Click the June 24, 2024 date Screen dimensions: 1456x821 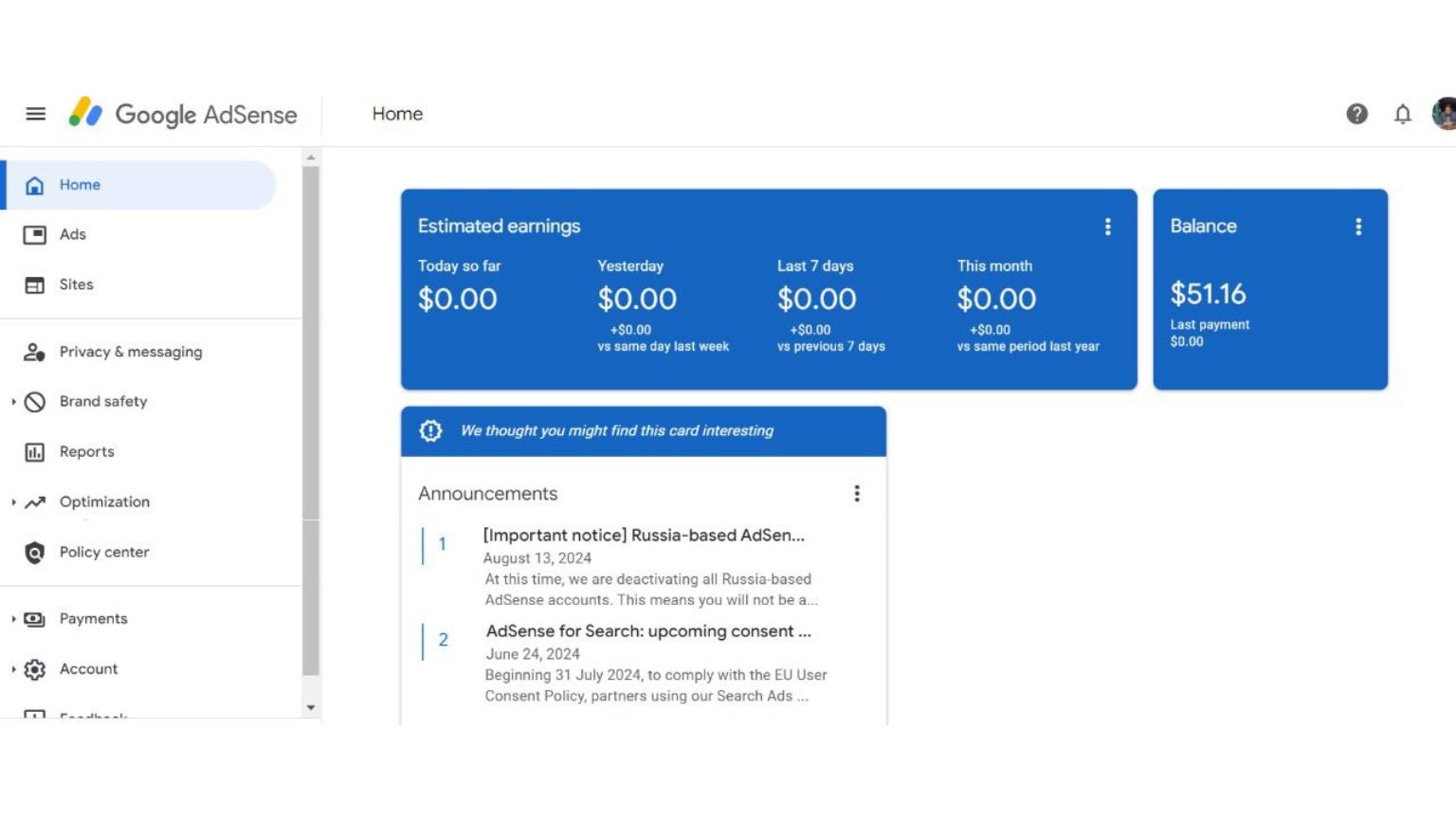click(x=533, y=654)
